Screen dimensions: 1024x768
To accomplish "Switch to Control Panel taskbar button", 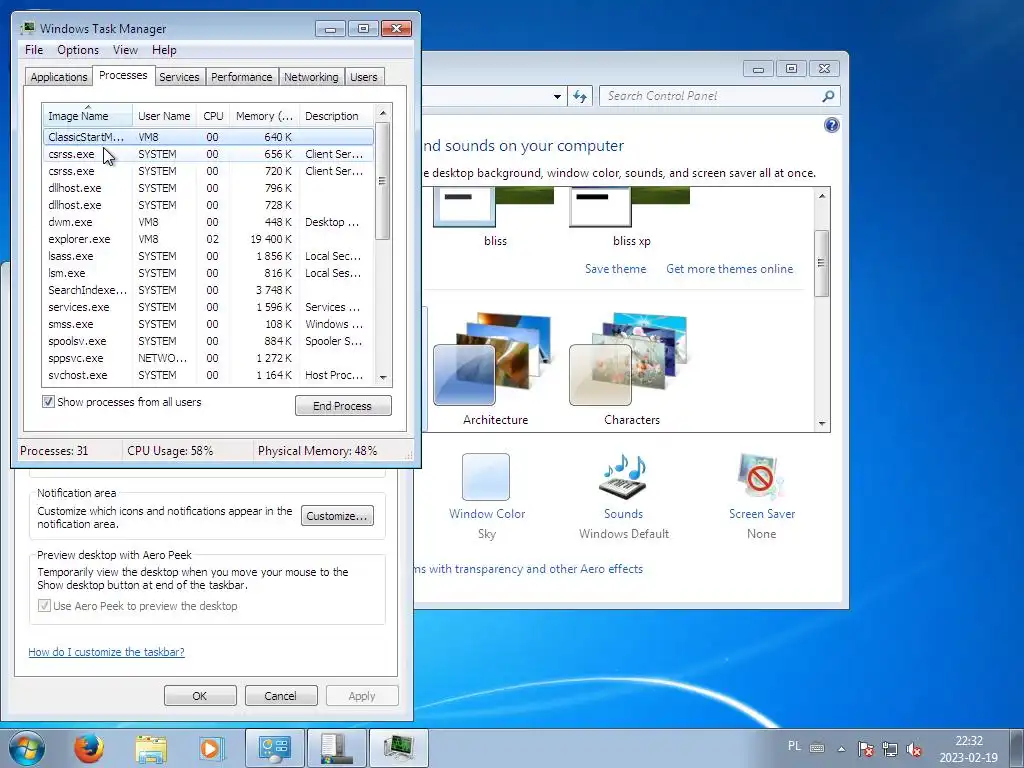I will pos(274,748).
